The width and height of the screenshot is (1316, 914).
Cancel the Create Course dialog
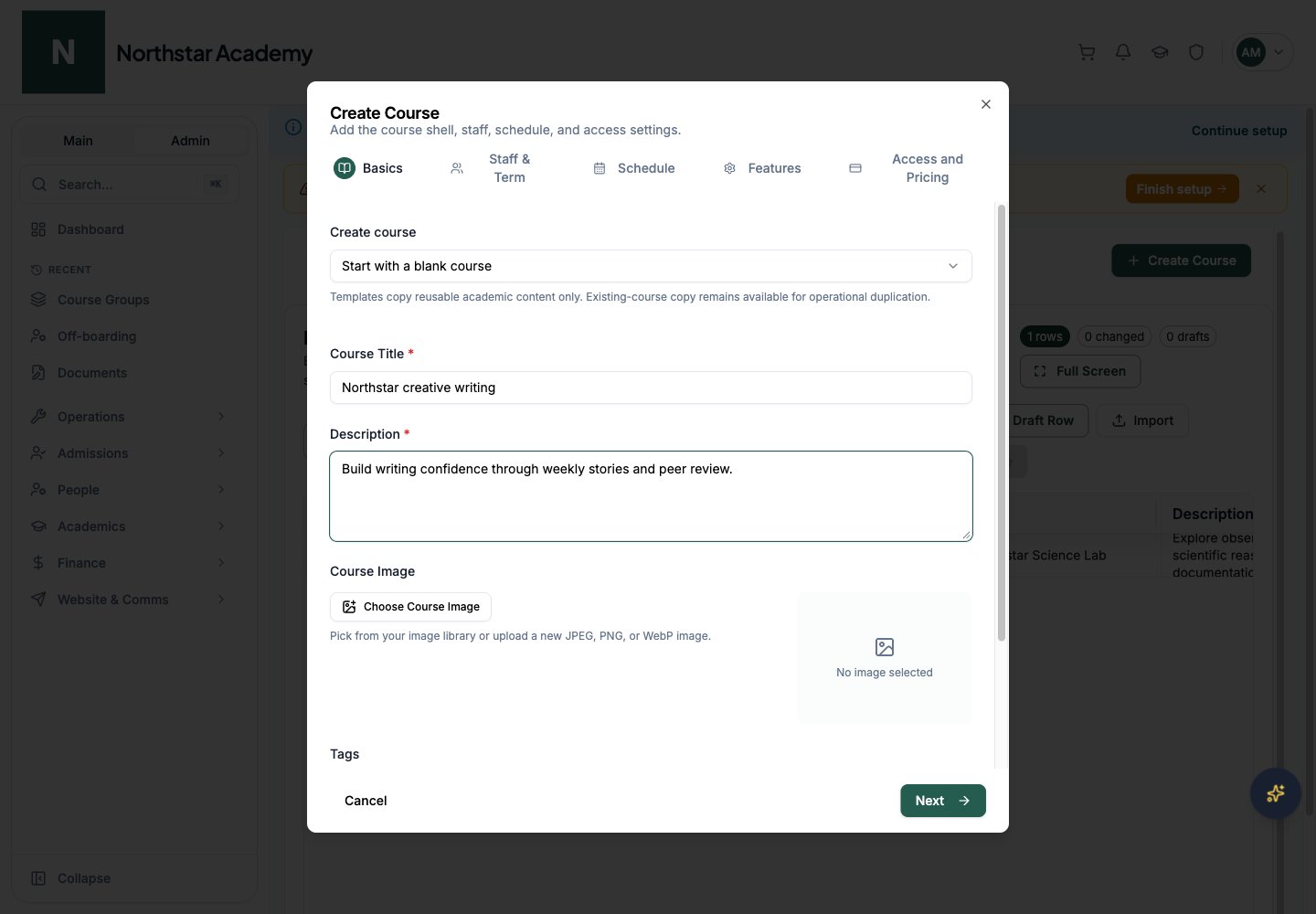(366, 801)
